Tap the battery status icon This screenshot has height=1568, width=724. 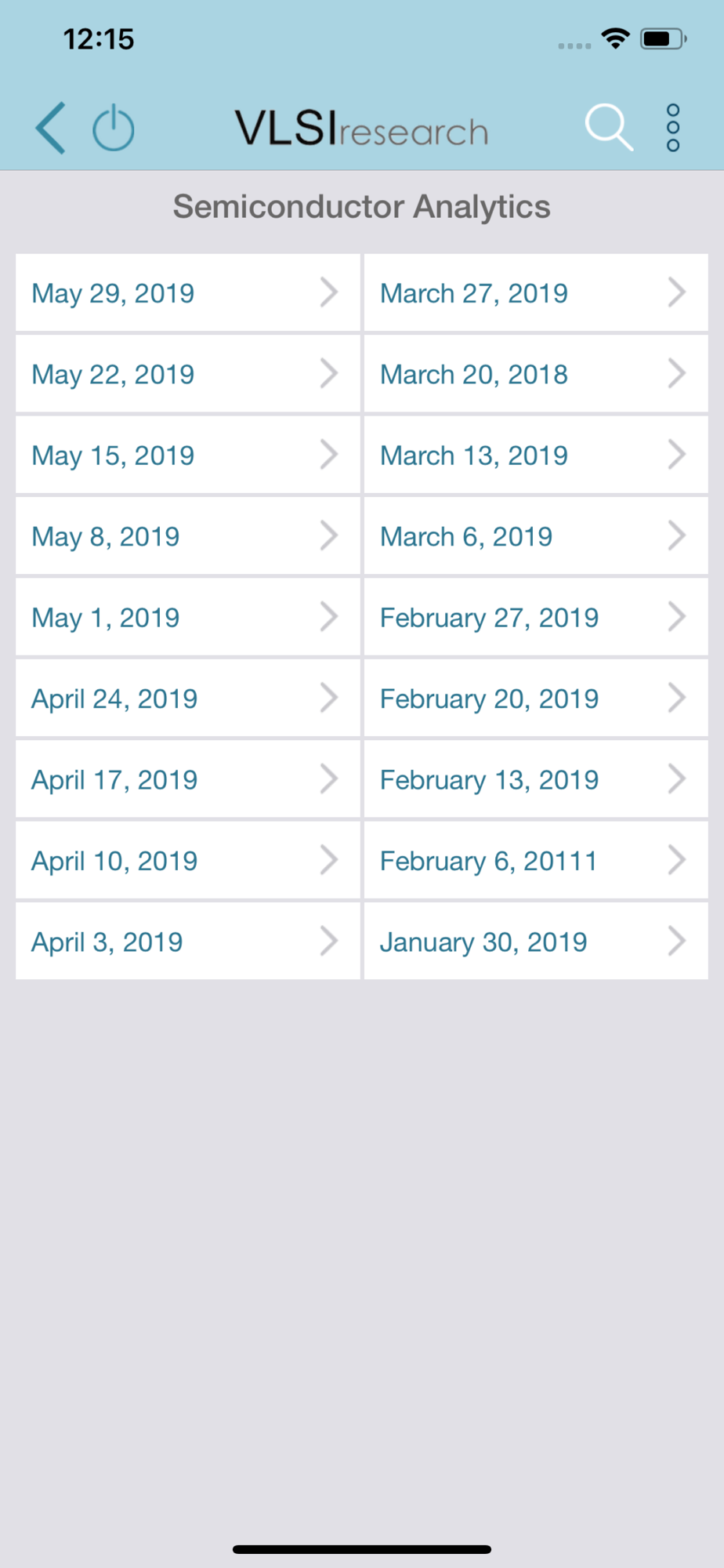point(663,38)
